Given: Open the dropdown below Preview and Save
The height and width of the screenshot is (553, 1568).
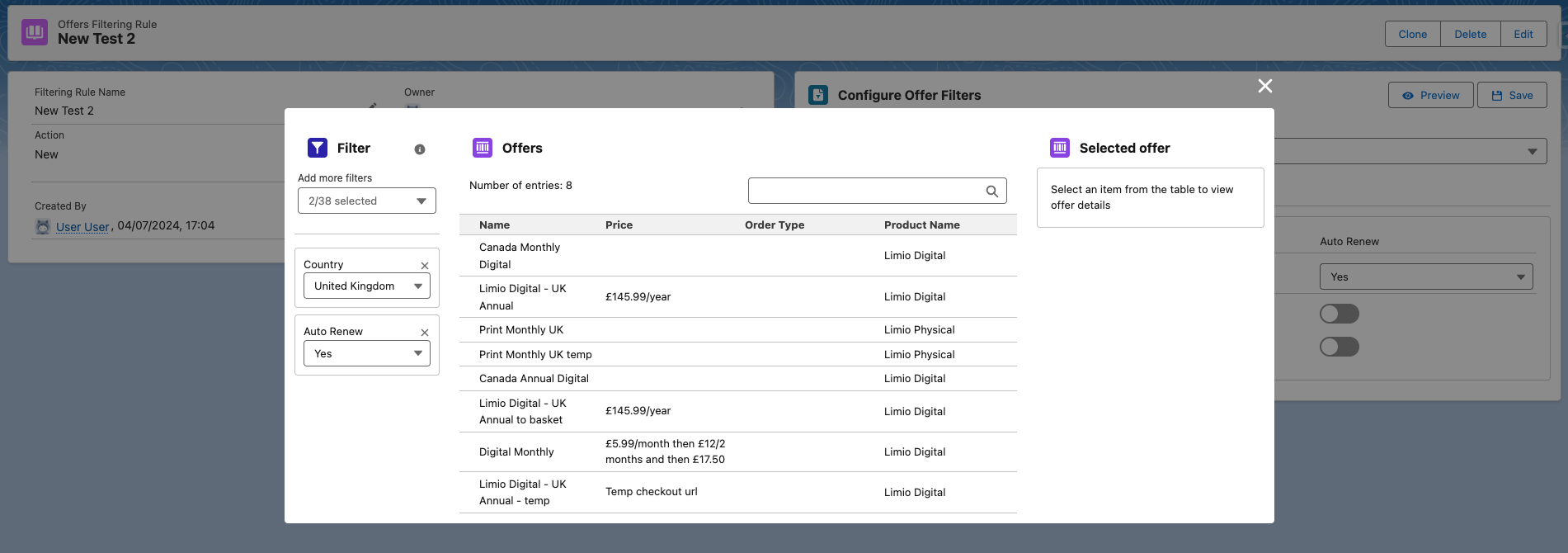Looking at the screenshot, I should point(1410,151).
